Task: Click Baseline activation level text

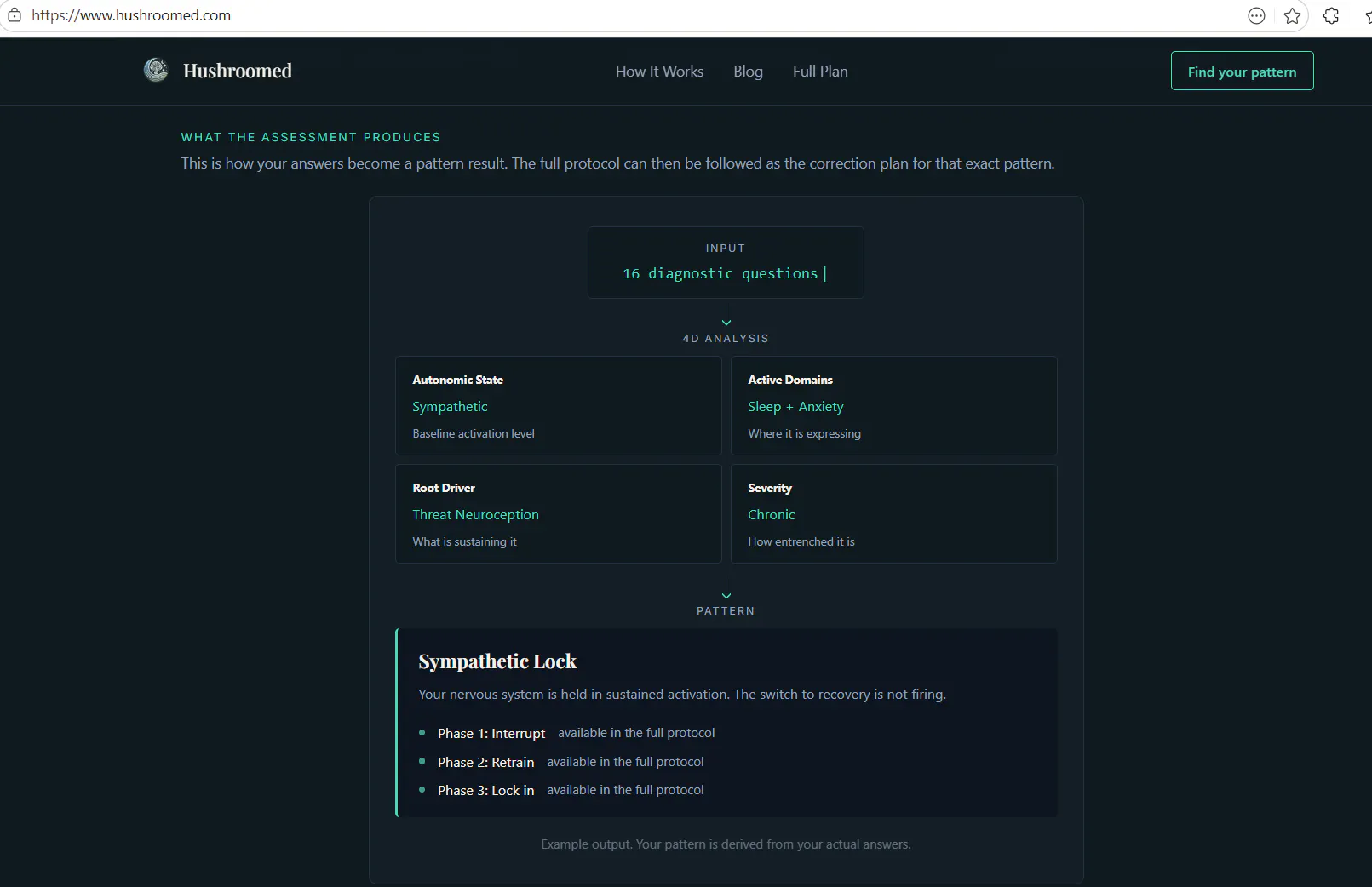Action: (x=474, y=433)
